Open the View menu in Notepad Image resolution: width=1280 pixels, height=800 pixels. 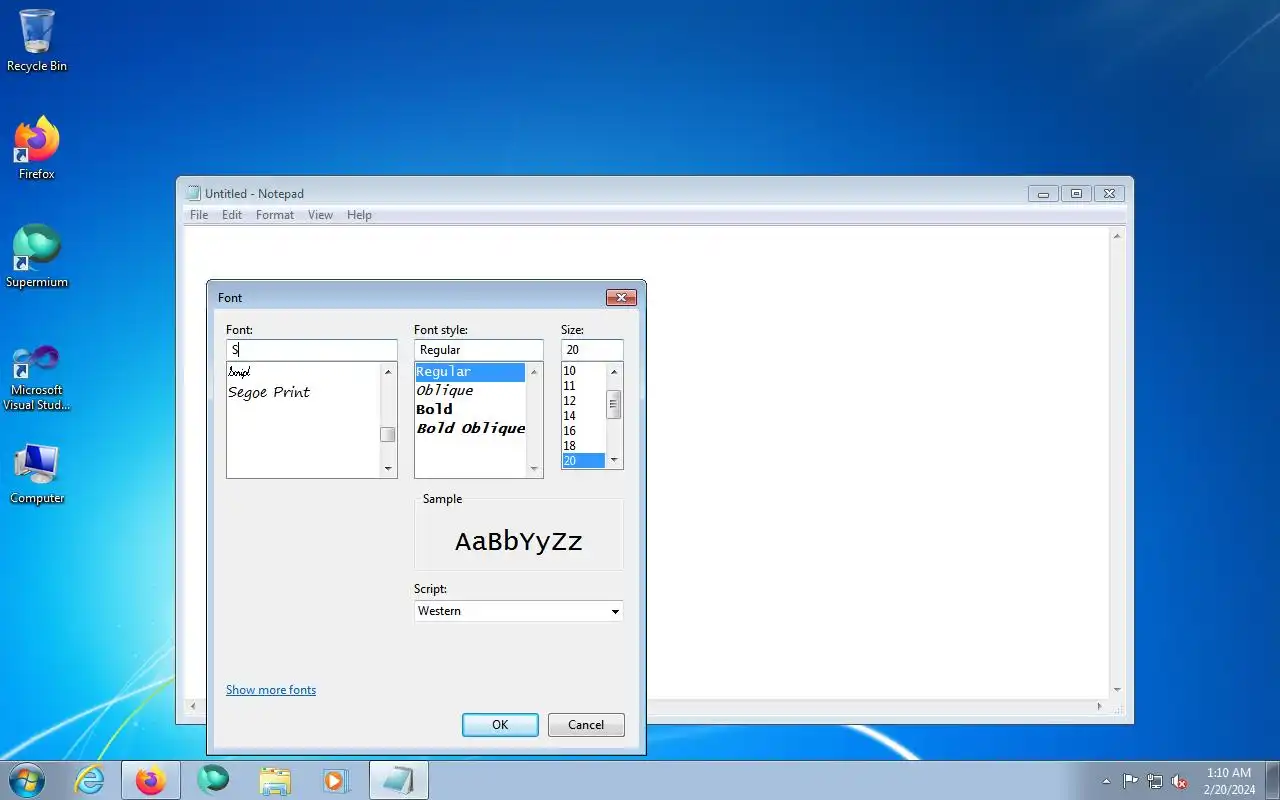click(320, 215)
